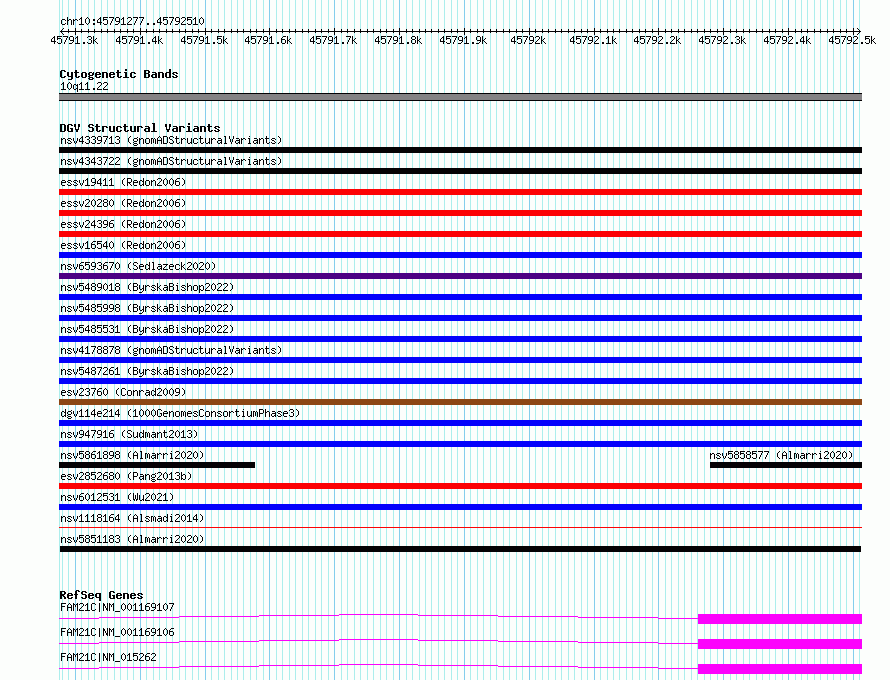The height and width of the screenshot is (680, 890).
Task: Click the short black bar under nsv5861898
Action: coord(157,465)
